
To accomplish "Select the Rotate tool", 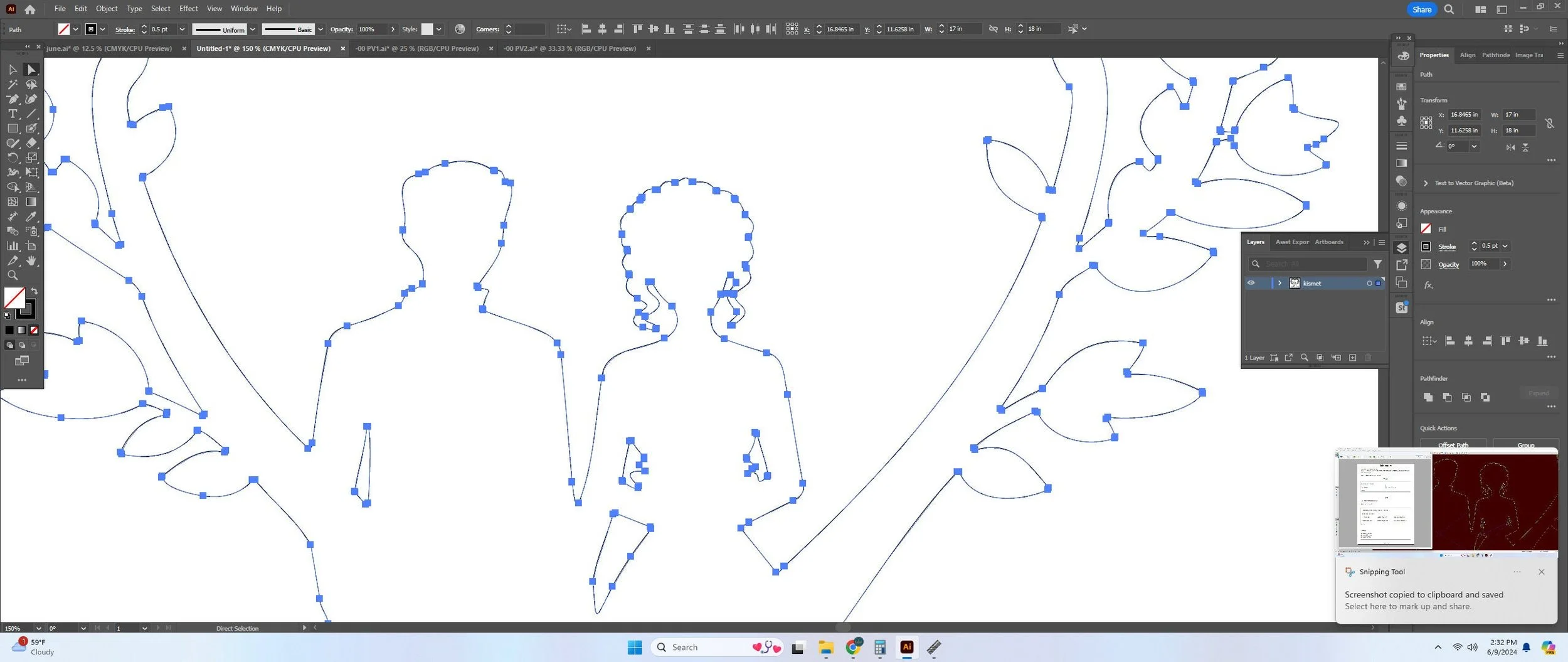I will (x=13, y=157).
